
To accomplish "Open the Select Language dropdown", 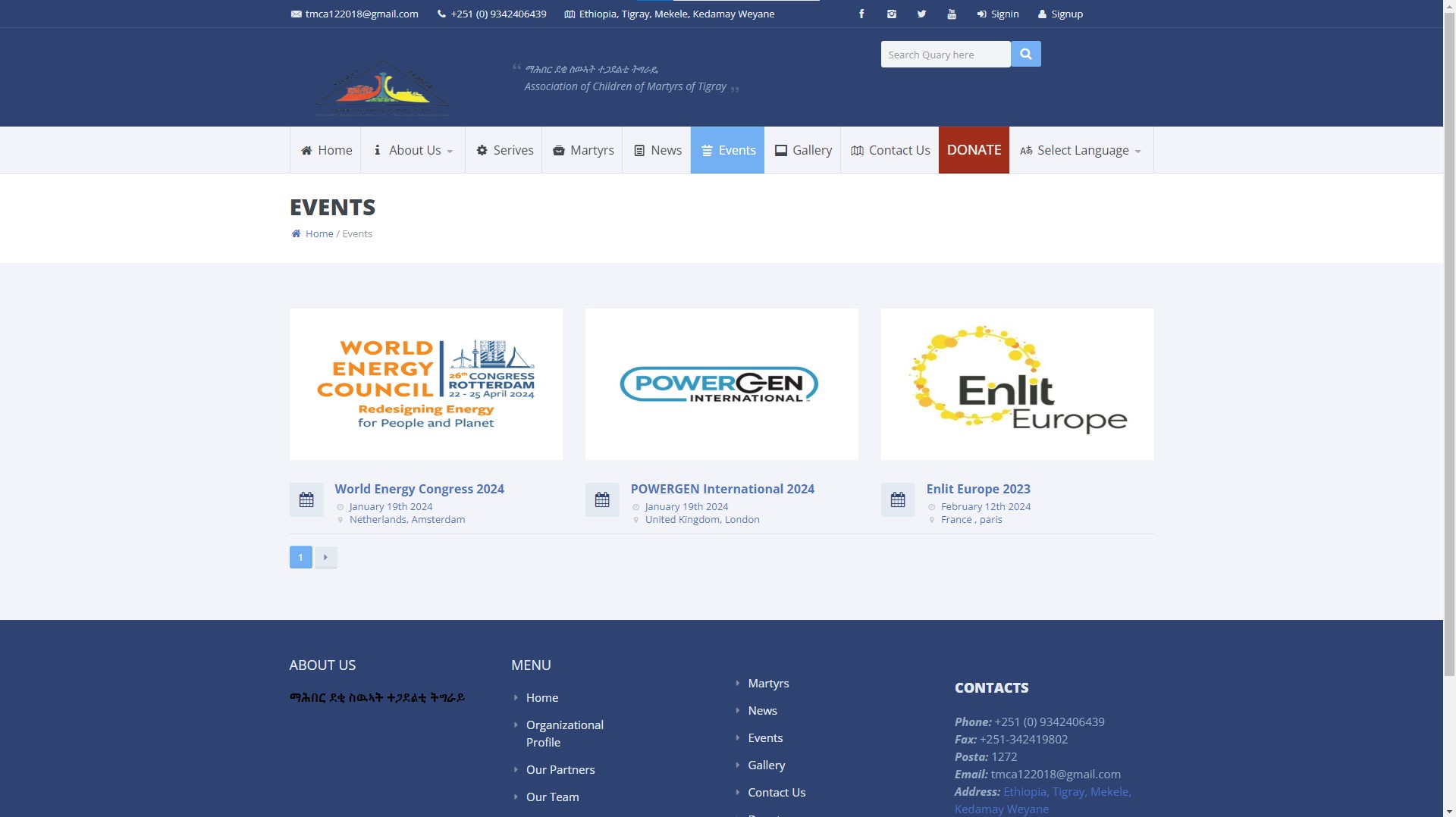I will [1081, 150].
